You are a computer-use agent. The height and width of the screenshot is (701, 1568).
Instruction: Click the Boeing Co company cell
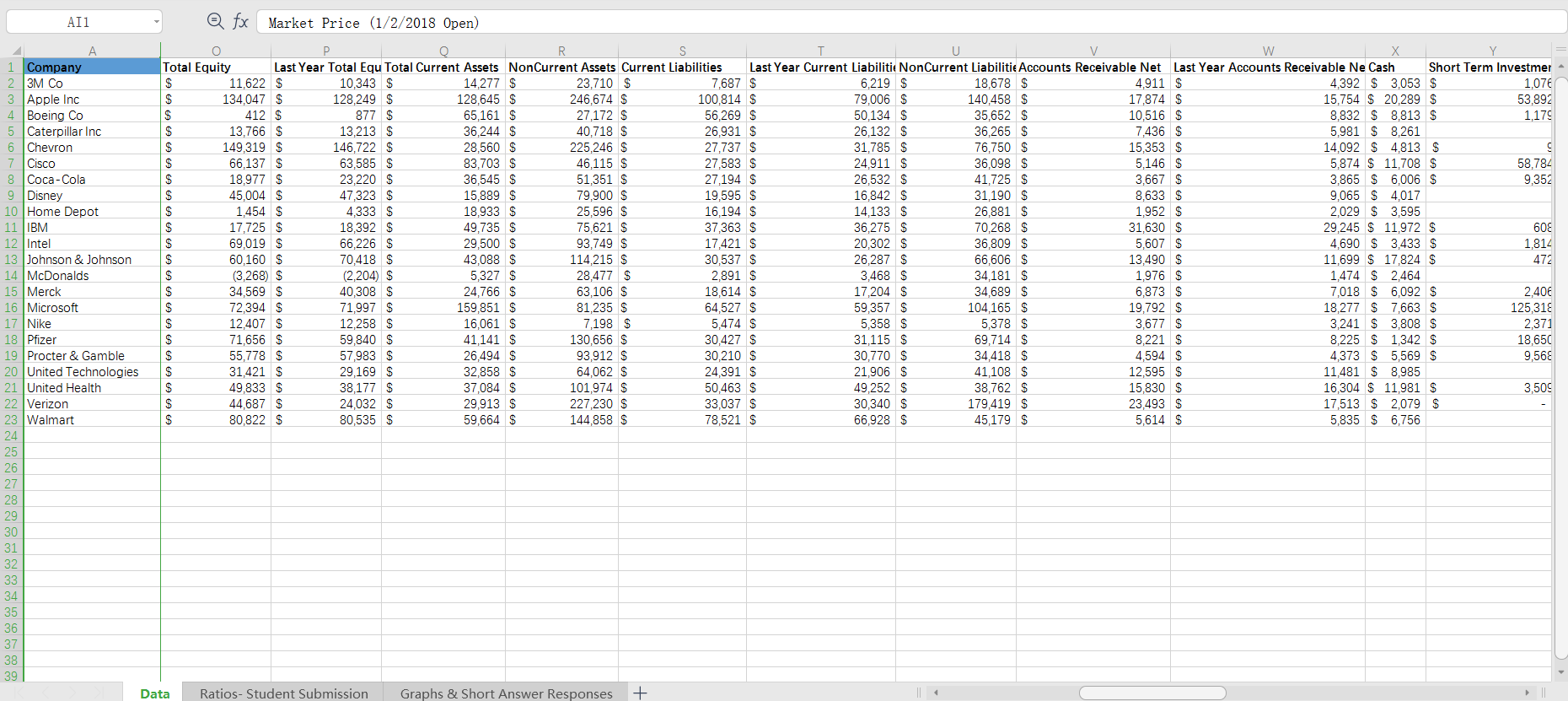[92, 115]
